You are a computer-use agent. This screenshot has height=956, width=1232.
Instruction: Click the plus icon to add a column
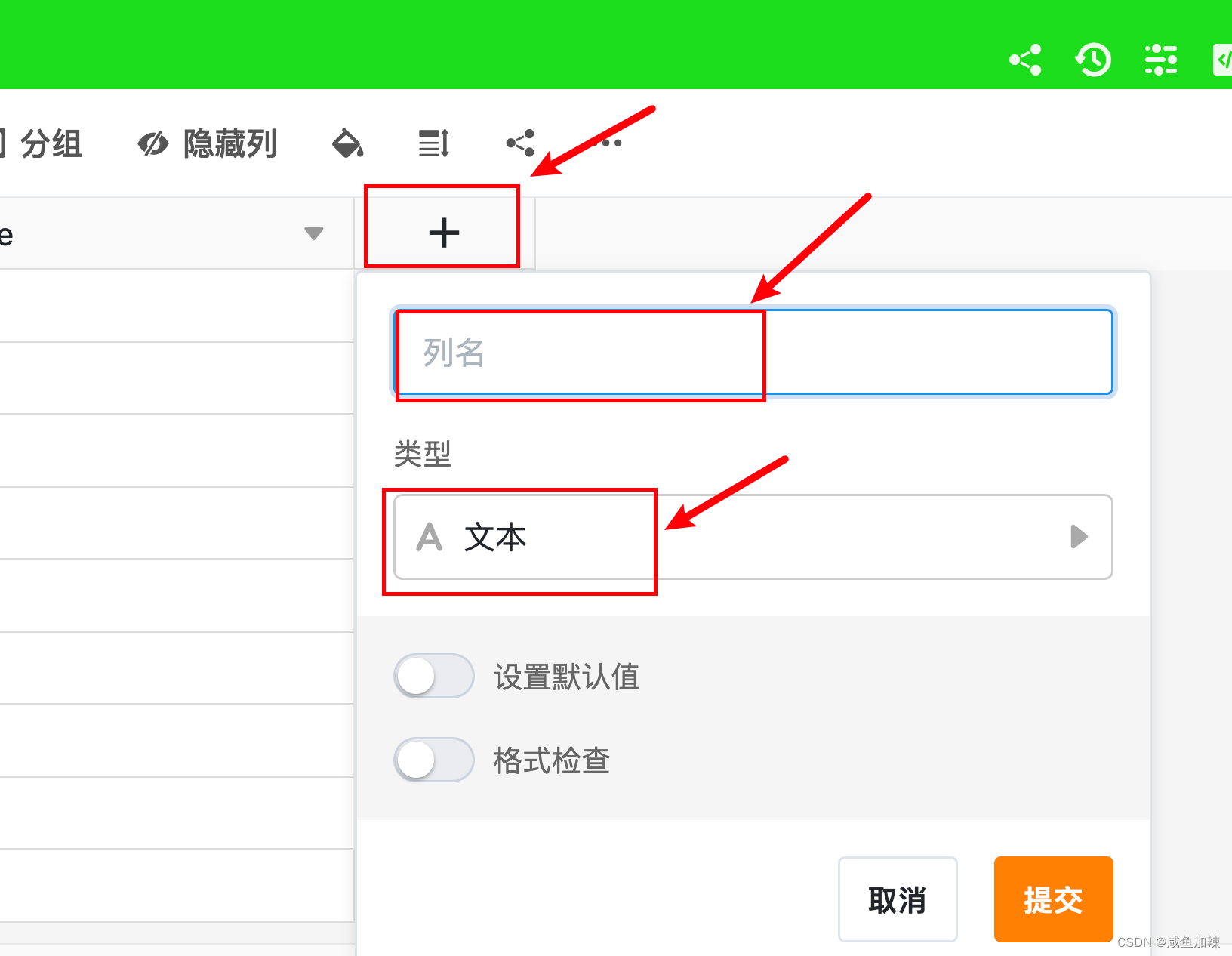(444, 232)
